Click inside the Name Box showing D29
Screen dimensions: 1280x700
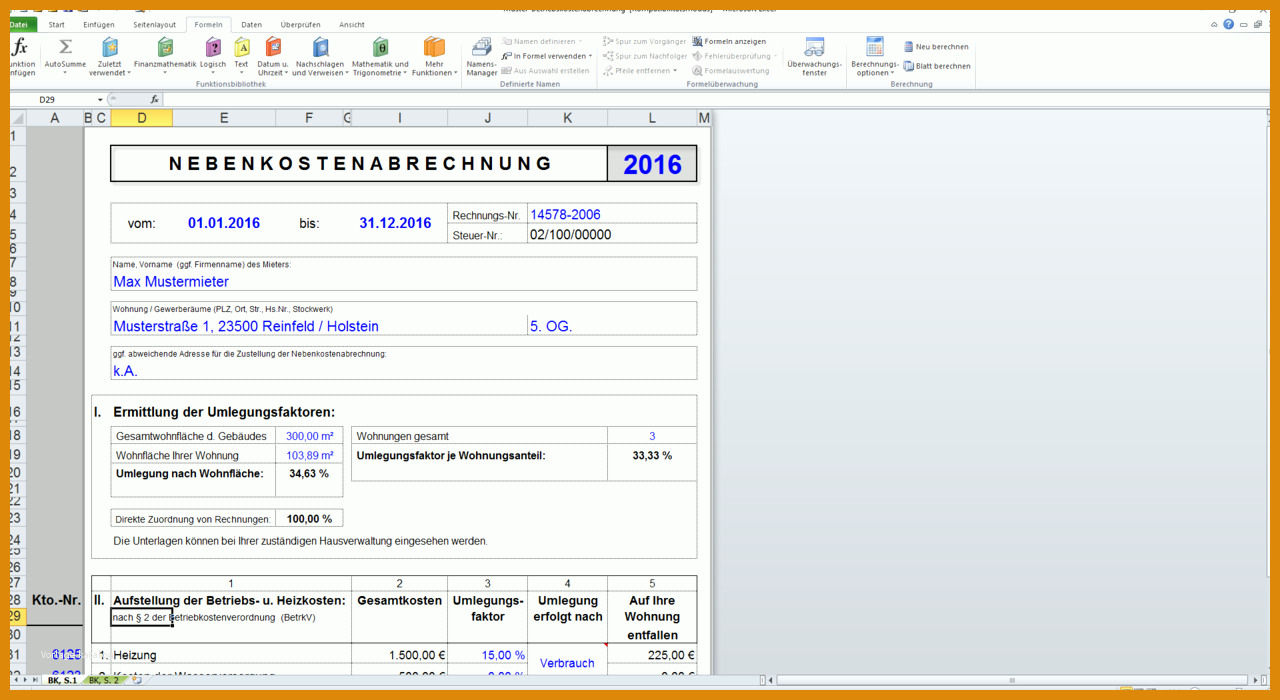(52, 100)
